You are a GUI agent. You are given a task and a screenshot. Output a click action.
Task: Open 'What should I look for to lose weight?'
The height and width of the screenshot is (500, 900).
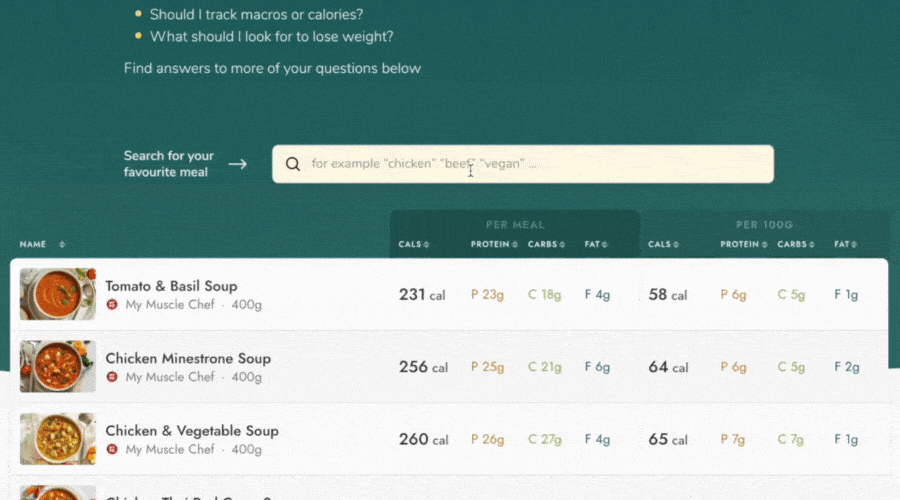pos(271,37)
